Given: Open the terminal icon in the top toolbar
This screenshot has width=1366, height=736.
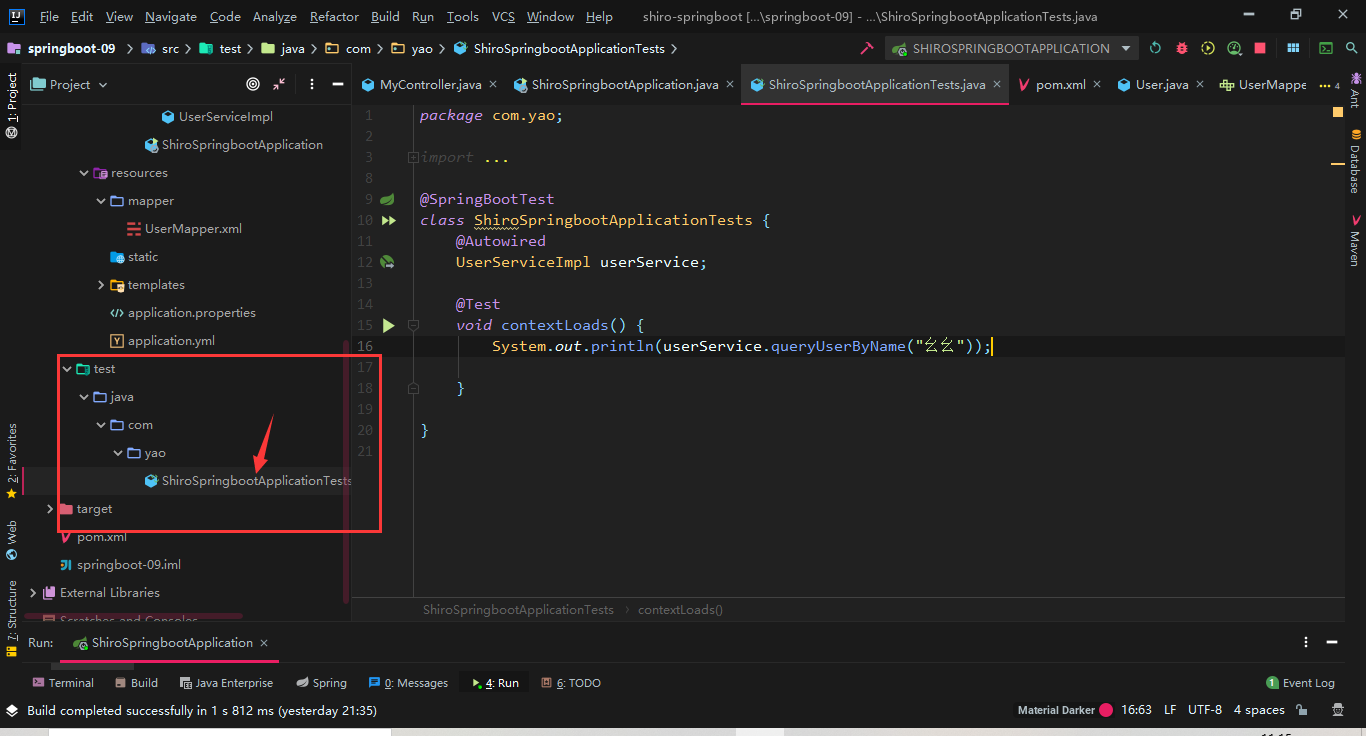Looking at the screenshot, I should tap(1326, 48).
